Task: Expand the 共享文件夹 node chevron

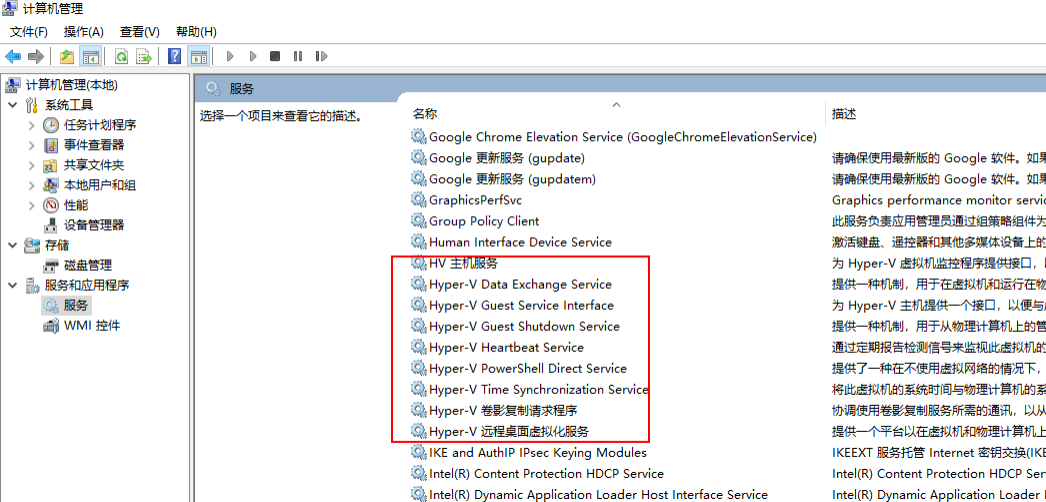Action: tap(31, 165)
